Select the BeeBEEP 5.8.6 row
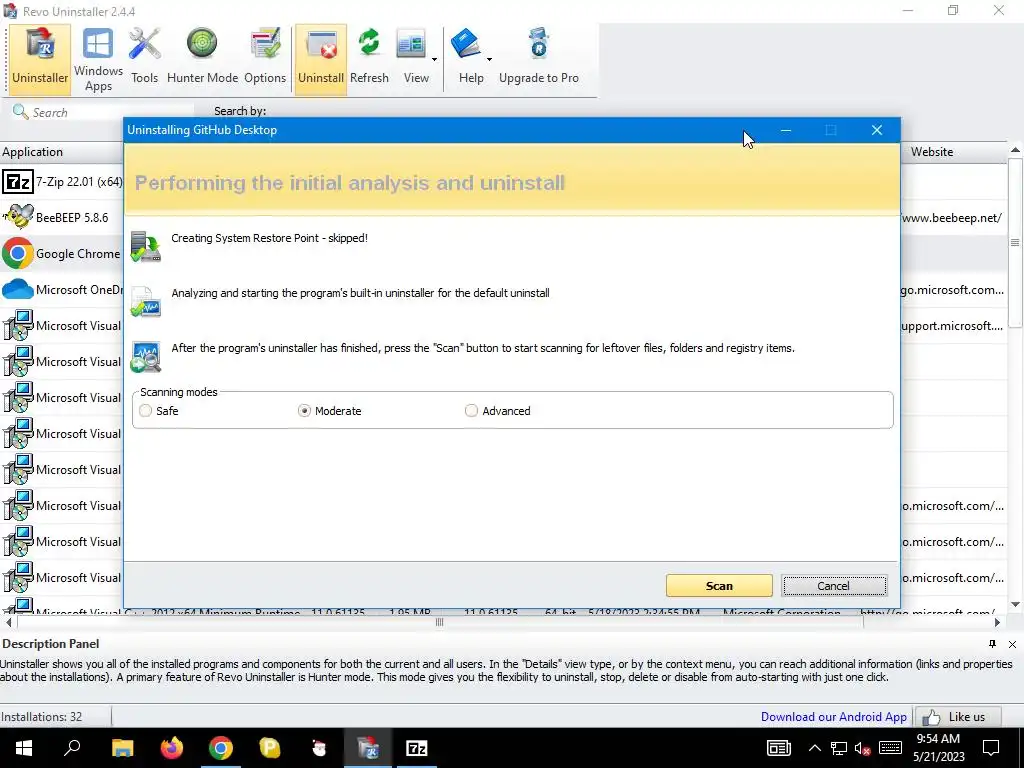 [62, 217]
